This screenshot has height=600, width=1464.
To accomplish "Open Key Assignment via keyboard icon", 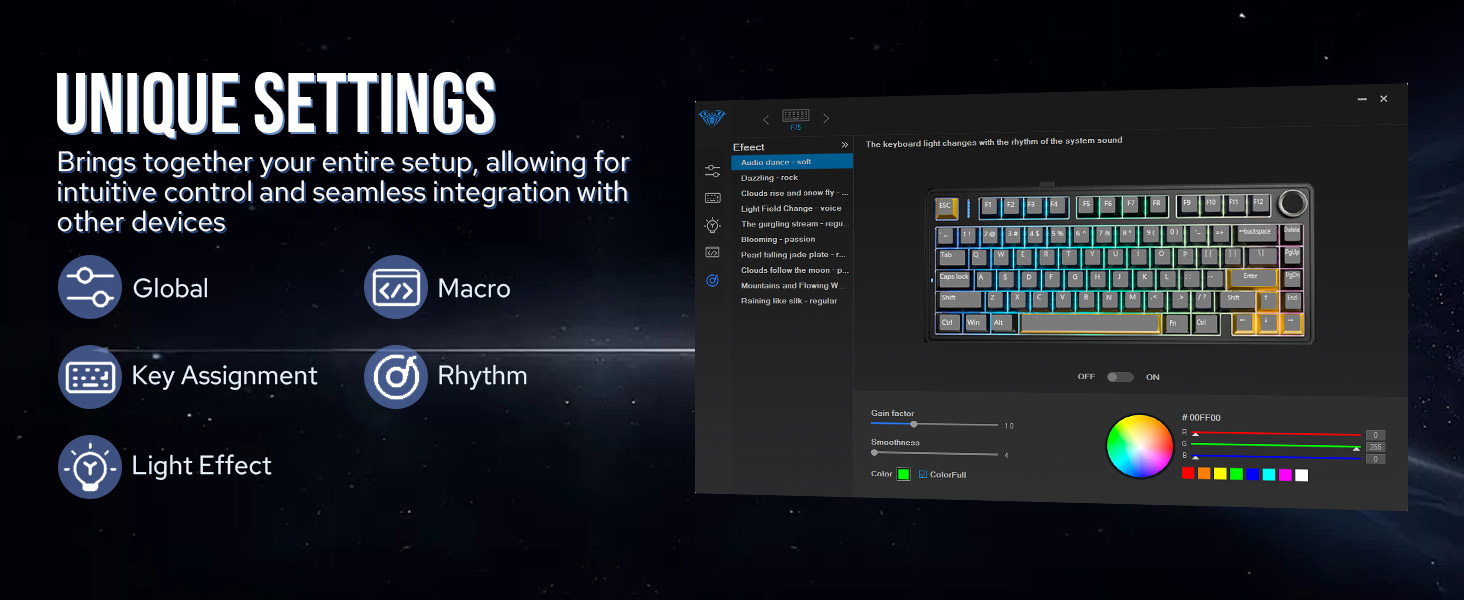I will (x=713, y=197).
